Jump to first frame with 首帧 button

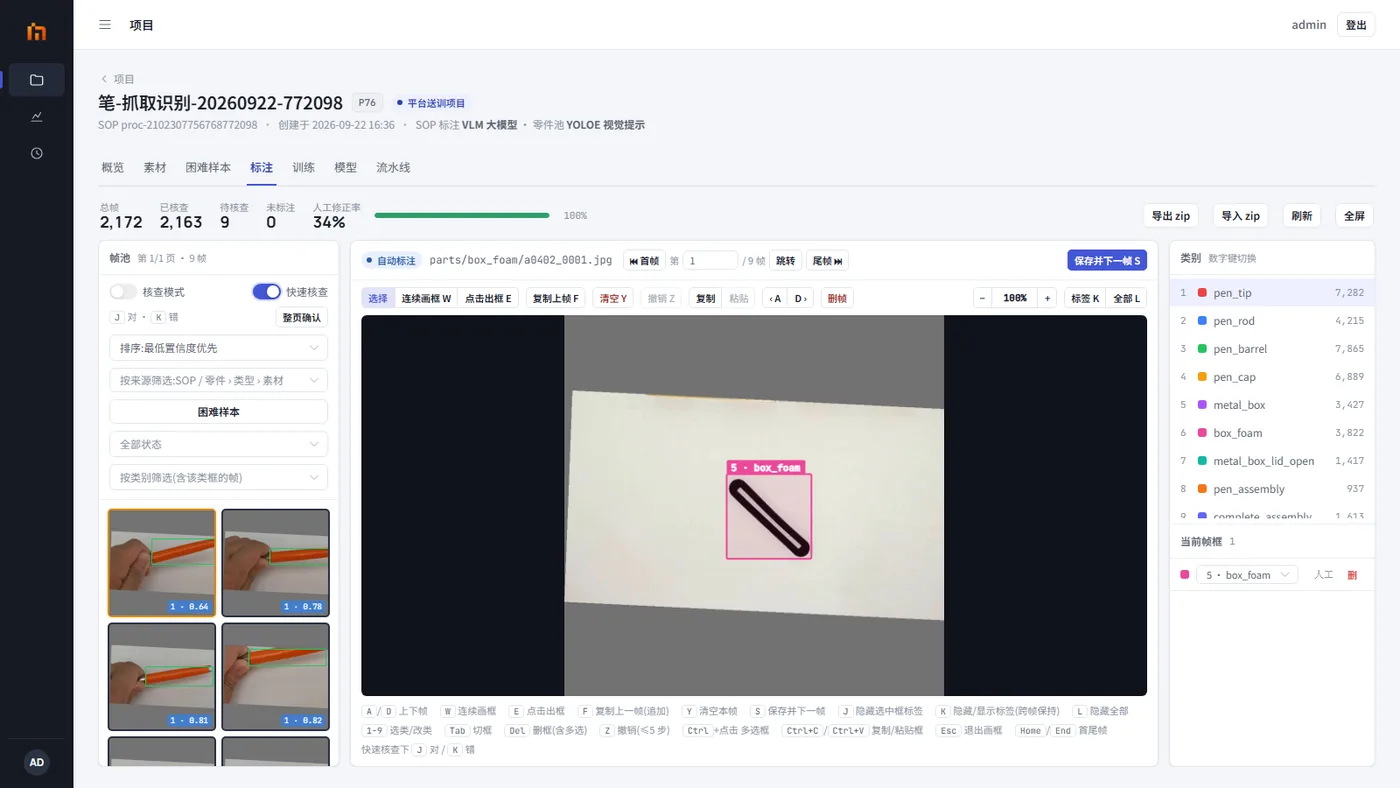(644, 260)
